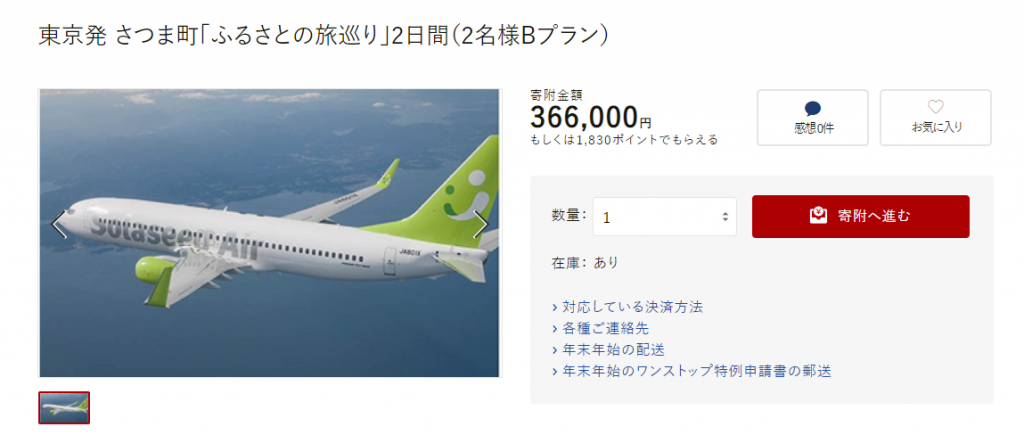Click the quantity up-down arrows
The width and height of the screenshot is (1024, 435).
pyautogui.click(x=725, y=217)
